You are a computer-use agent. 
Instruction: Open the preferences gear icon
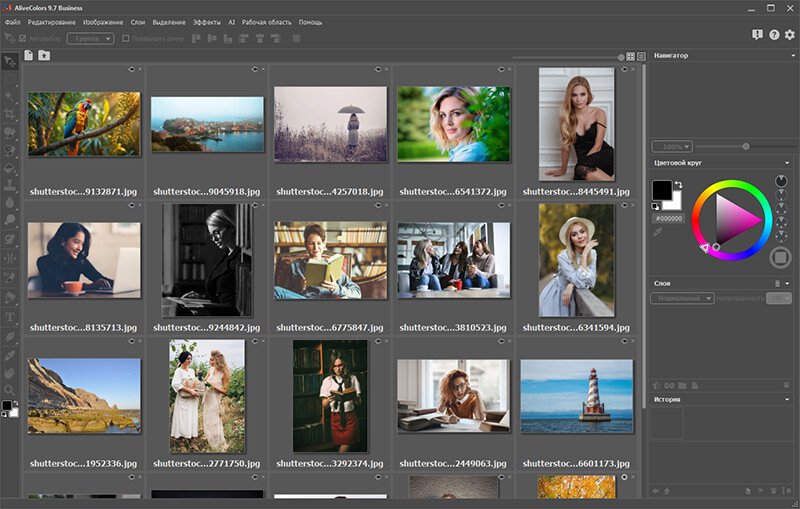(790, 35)
